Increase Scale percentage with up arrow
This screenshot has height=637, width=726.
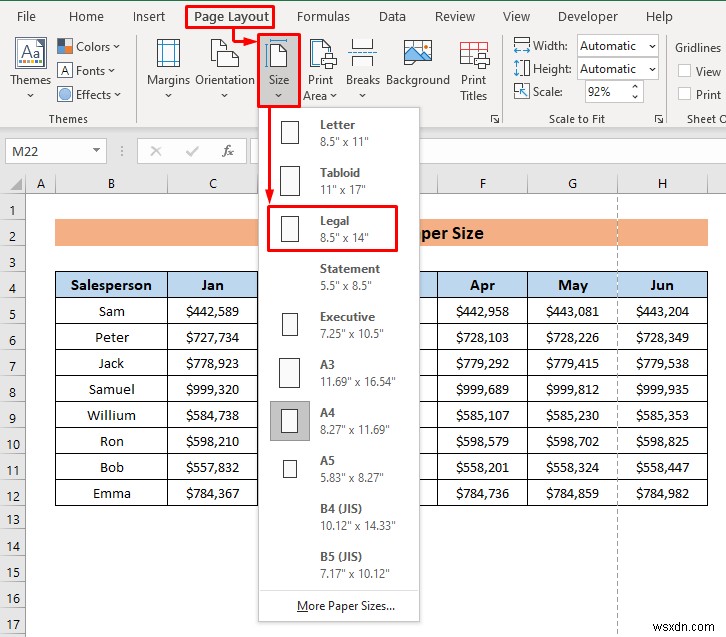(x=635, y=87)
